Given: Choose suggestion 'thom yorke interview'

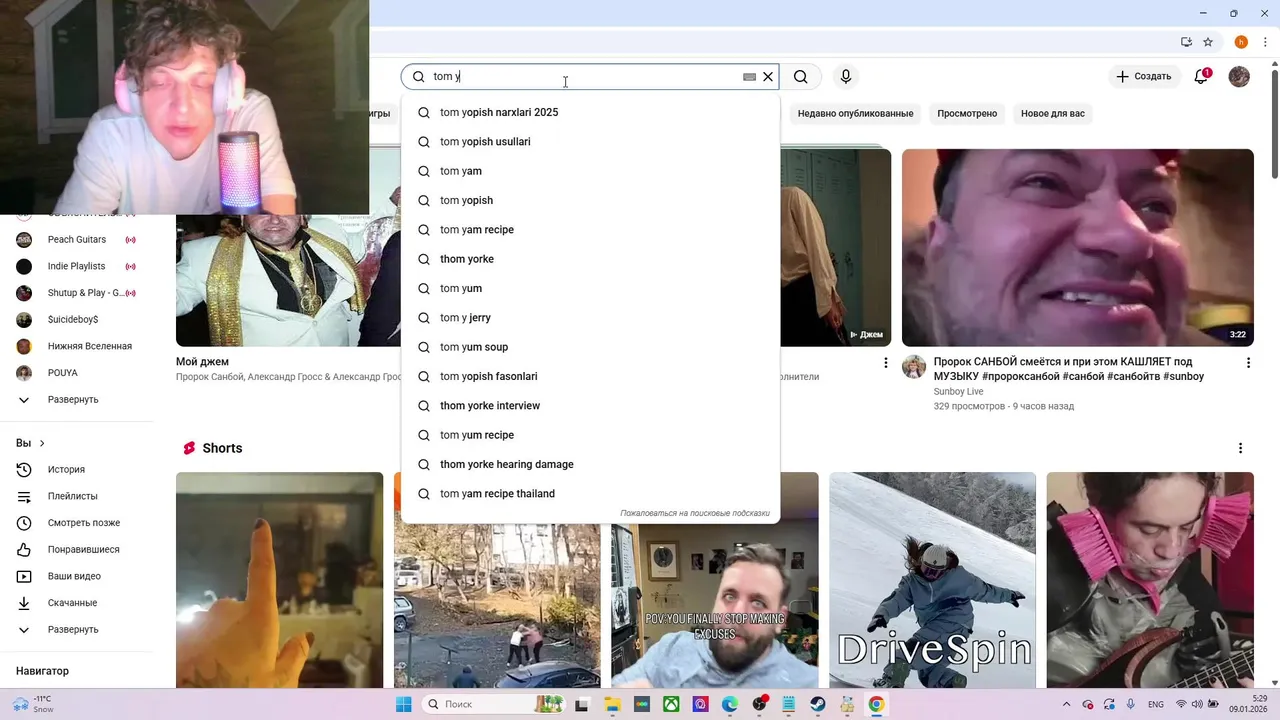Looking at the screenshot, I should (590, 406).
